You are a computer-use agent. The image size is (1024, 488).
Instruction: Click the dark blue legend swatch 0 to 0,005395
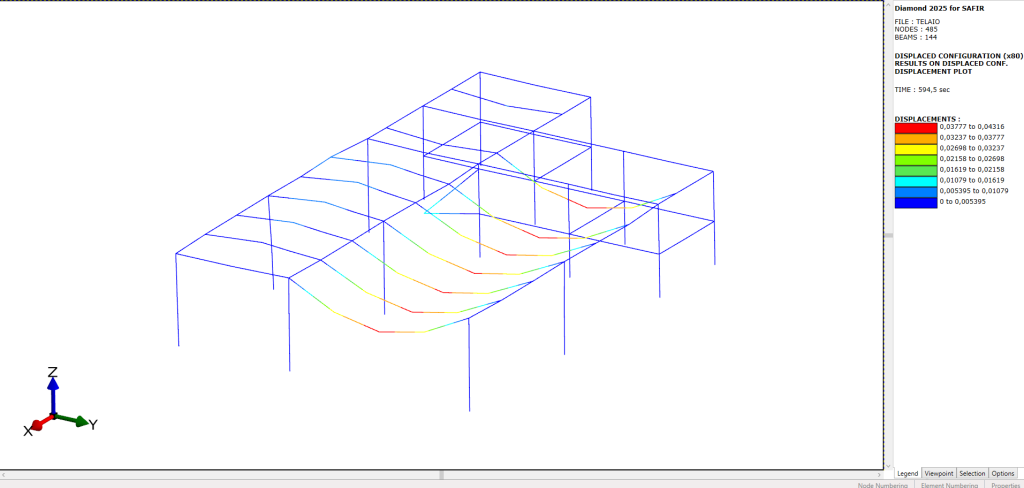(x=916, y=202)
